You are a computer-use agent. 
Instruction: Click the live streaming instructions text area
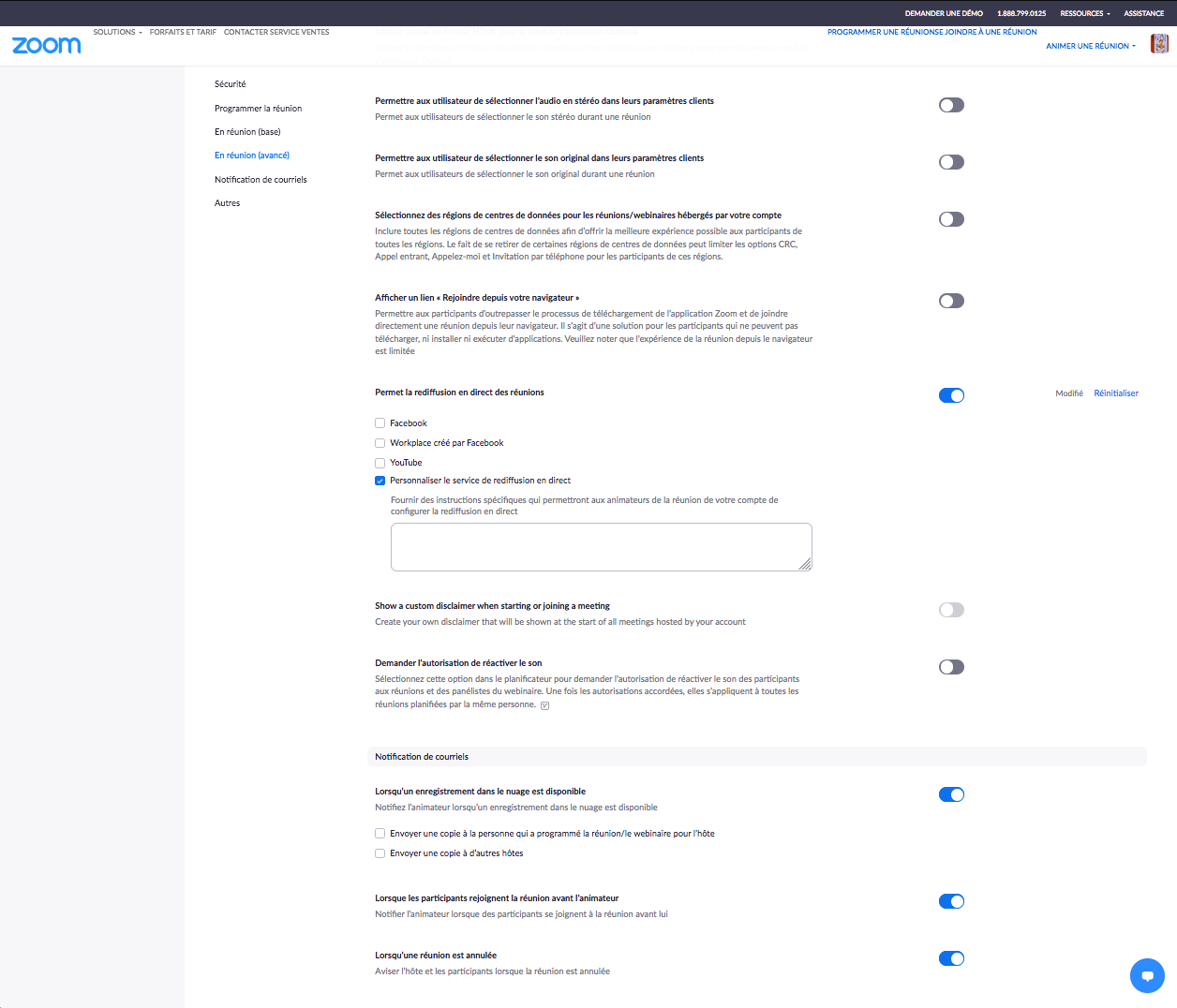pyautogui.click(x=601, y=546)
